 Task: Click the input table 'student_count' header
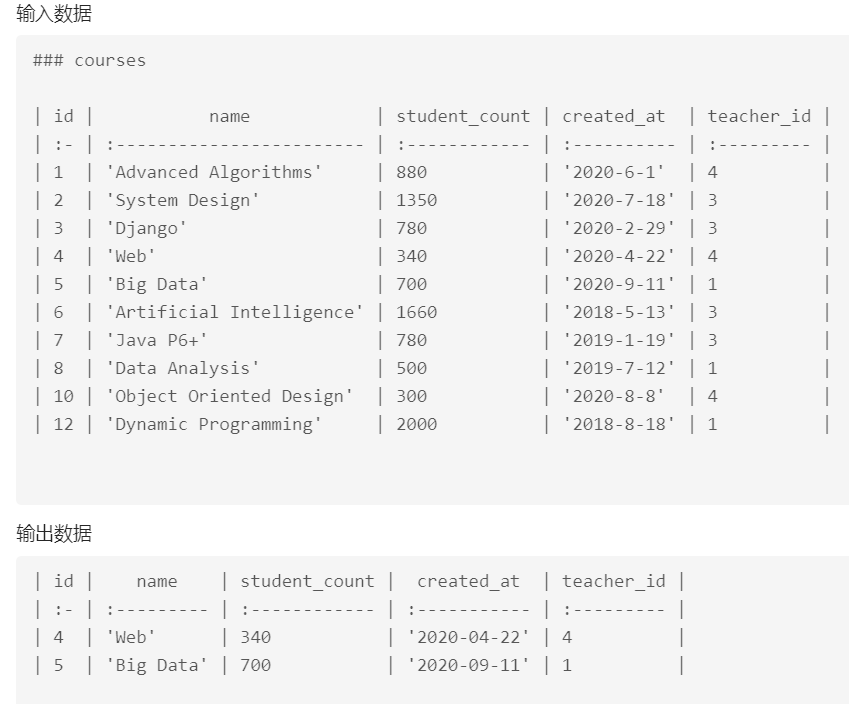tap(463, 116)
